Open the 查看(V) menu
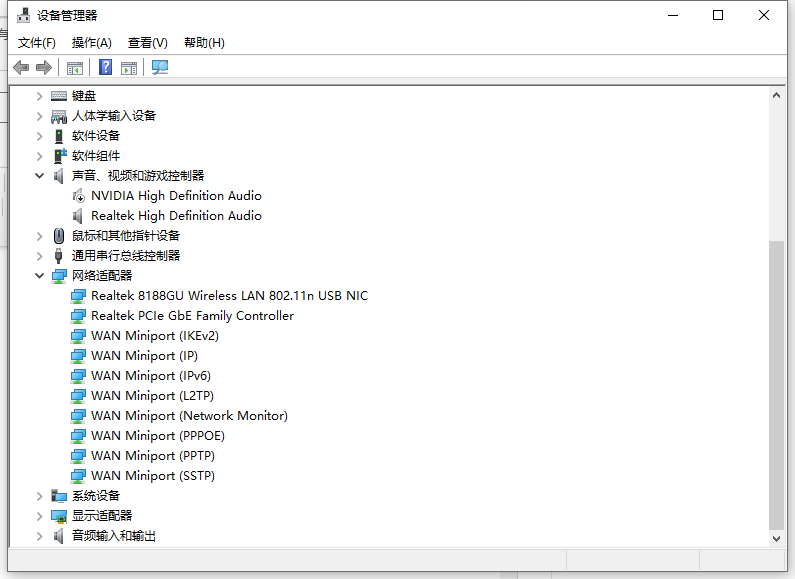The image size is (795, 579). pos(147,42)
